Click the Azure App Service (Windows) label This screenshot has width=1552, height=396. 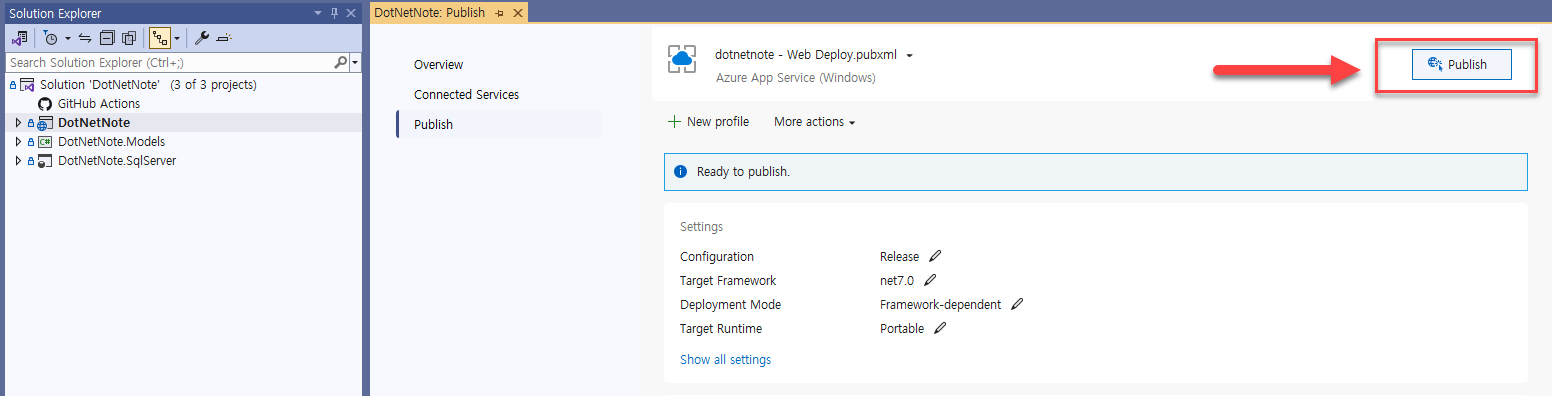point(796,77)
